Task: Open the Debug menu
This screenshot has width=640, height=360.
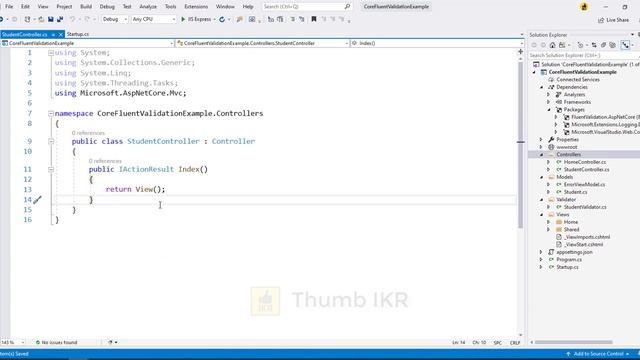Action: click(107, 7)
